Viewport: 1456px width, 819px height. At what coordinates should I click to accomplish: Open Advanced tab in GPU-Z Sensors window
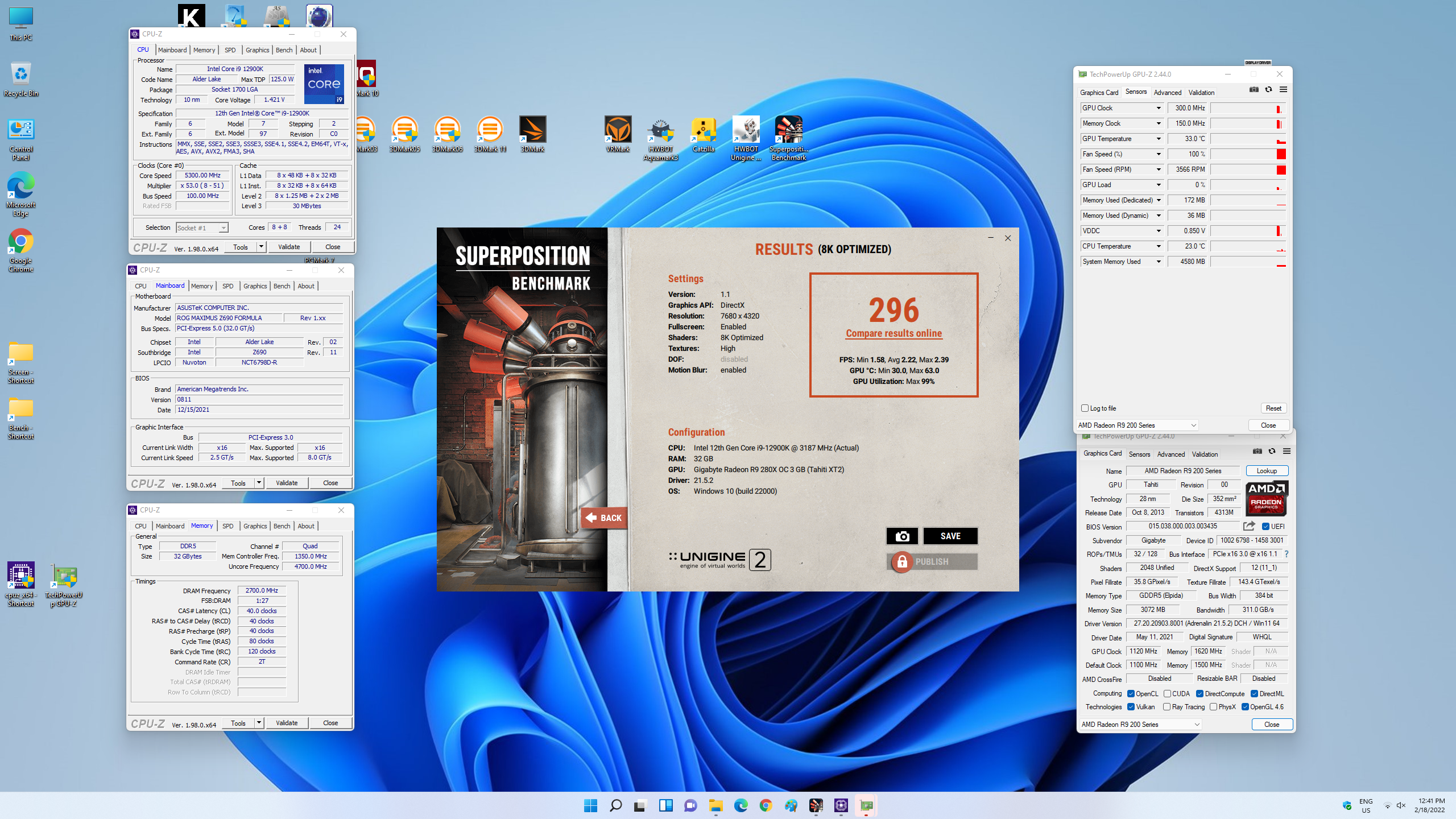(1167, 92)
